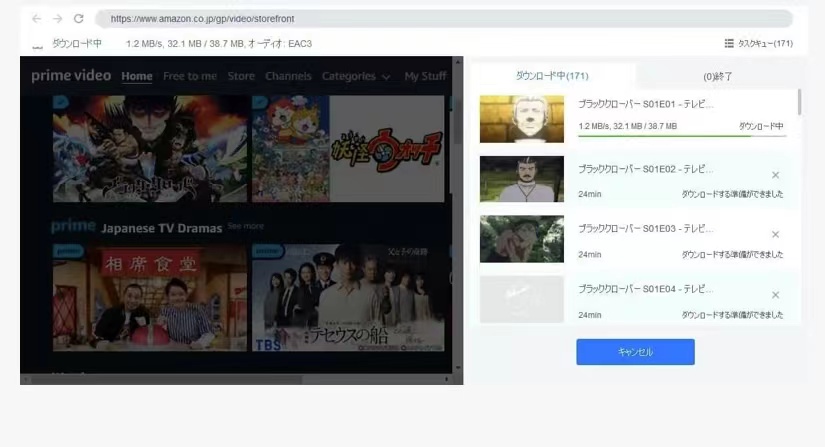Switch to the ダウンロード中(171) tab
Screen dimensions: 825x447
click(x=552, y=76)
